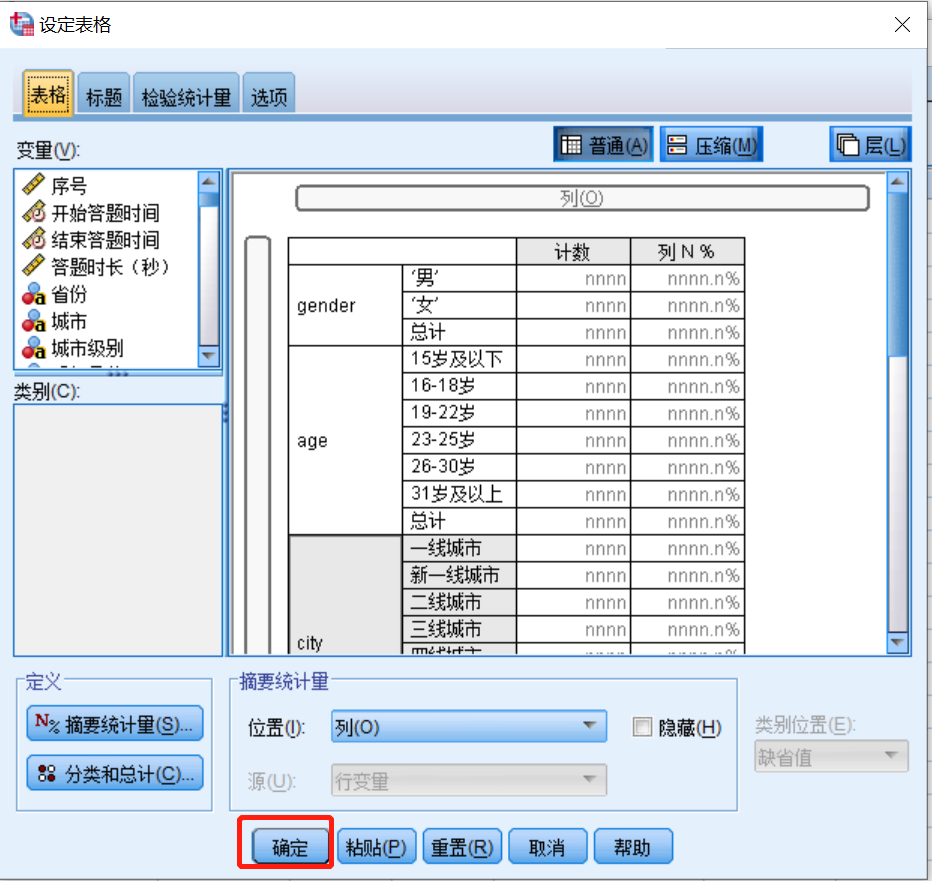The height and width of the screenshot is (881, 932).
Task: Click the 取消 button
Action: click(x=547, y=847)
